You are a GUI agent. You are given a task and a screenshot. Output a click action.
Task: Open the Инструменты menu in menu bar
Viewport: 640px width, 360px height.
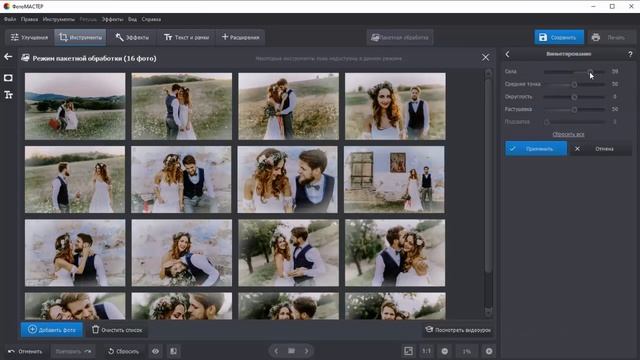pos(58,19)
